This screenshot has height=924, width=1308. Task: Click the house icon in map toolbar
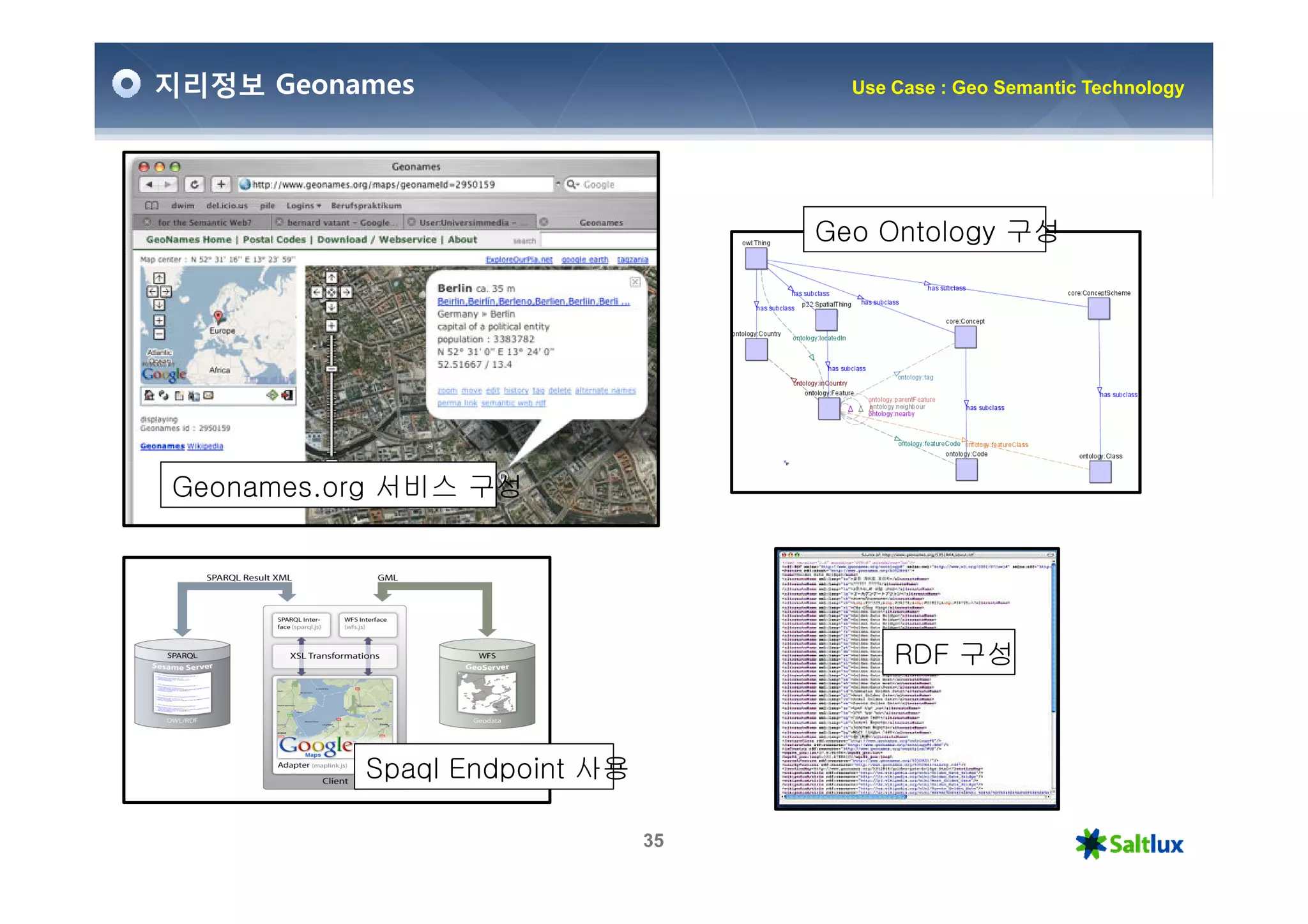(149, 395)
